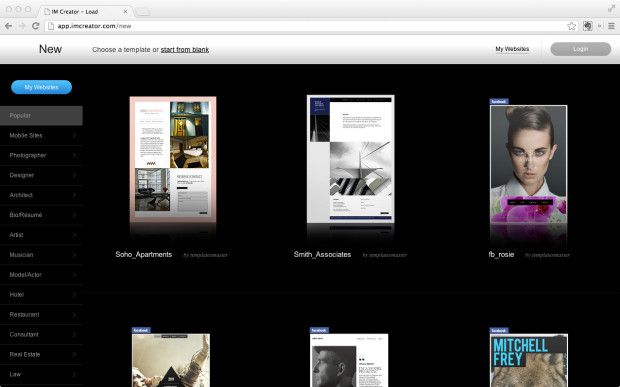Click the Login button
Screen dimensions: 620x387
pos(580,49)
